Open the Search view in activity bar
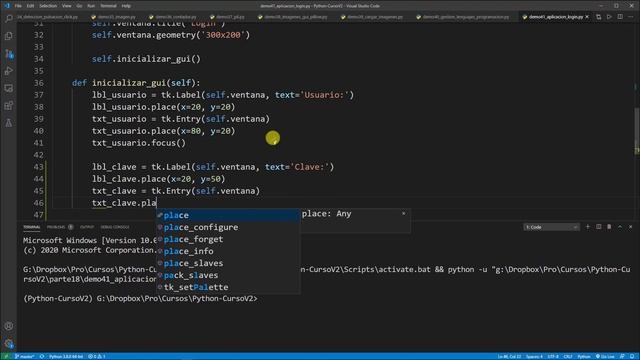 pyautogui.click(x=9, y=18)
